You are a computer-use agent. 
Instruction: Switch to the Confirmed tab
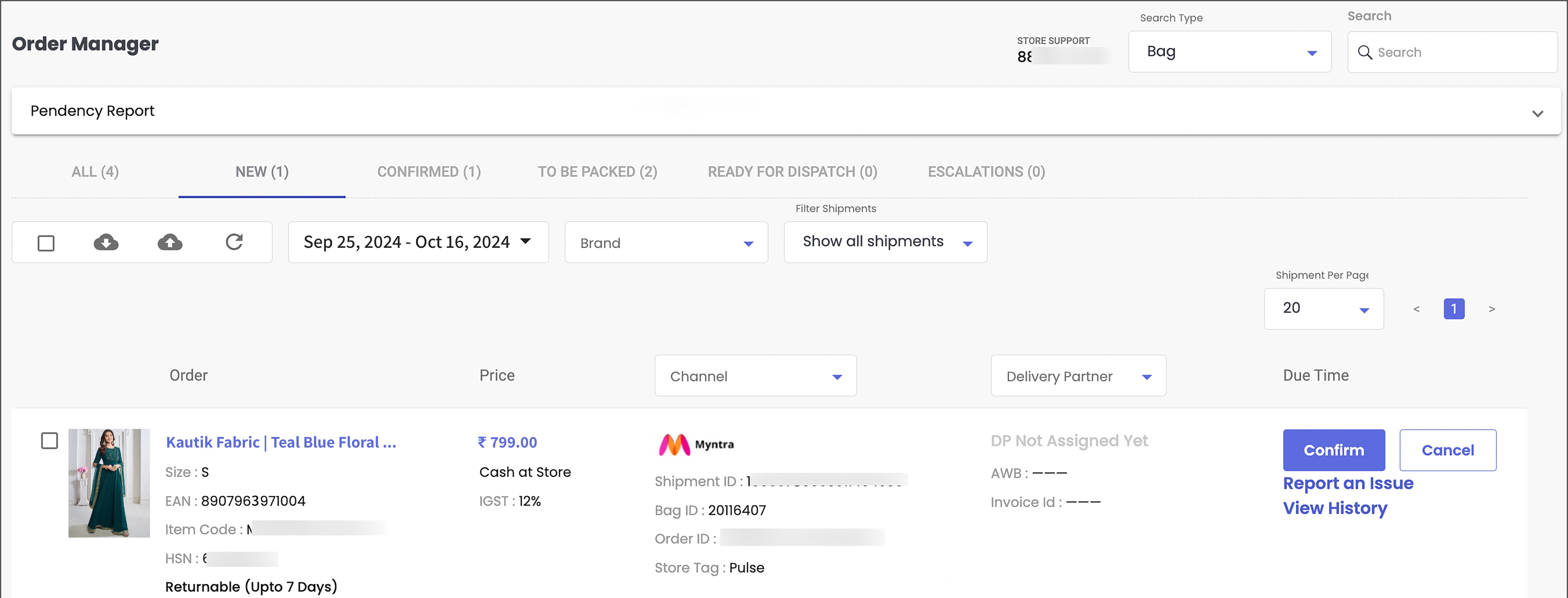(x=428, y=172)
